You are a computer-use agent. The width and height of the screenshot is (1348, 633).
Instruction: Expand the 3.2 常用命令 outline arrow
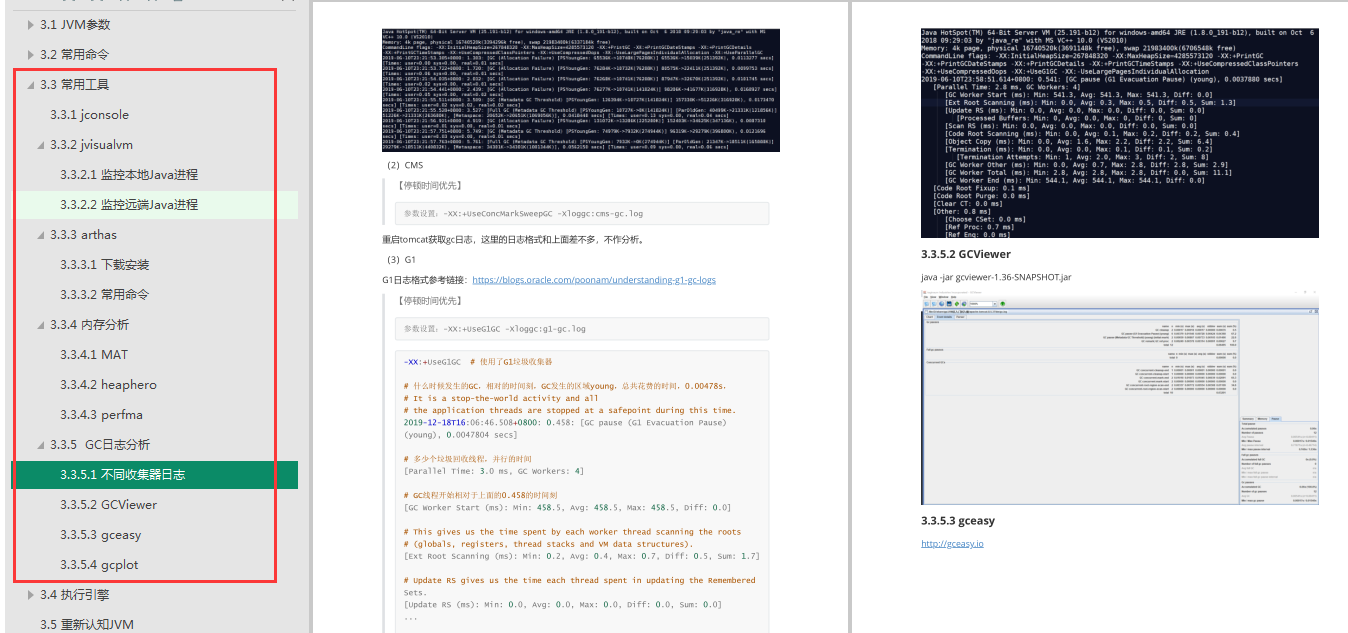[29, 54]
